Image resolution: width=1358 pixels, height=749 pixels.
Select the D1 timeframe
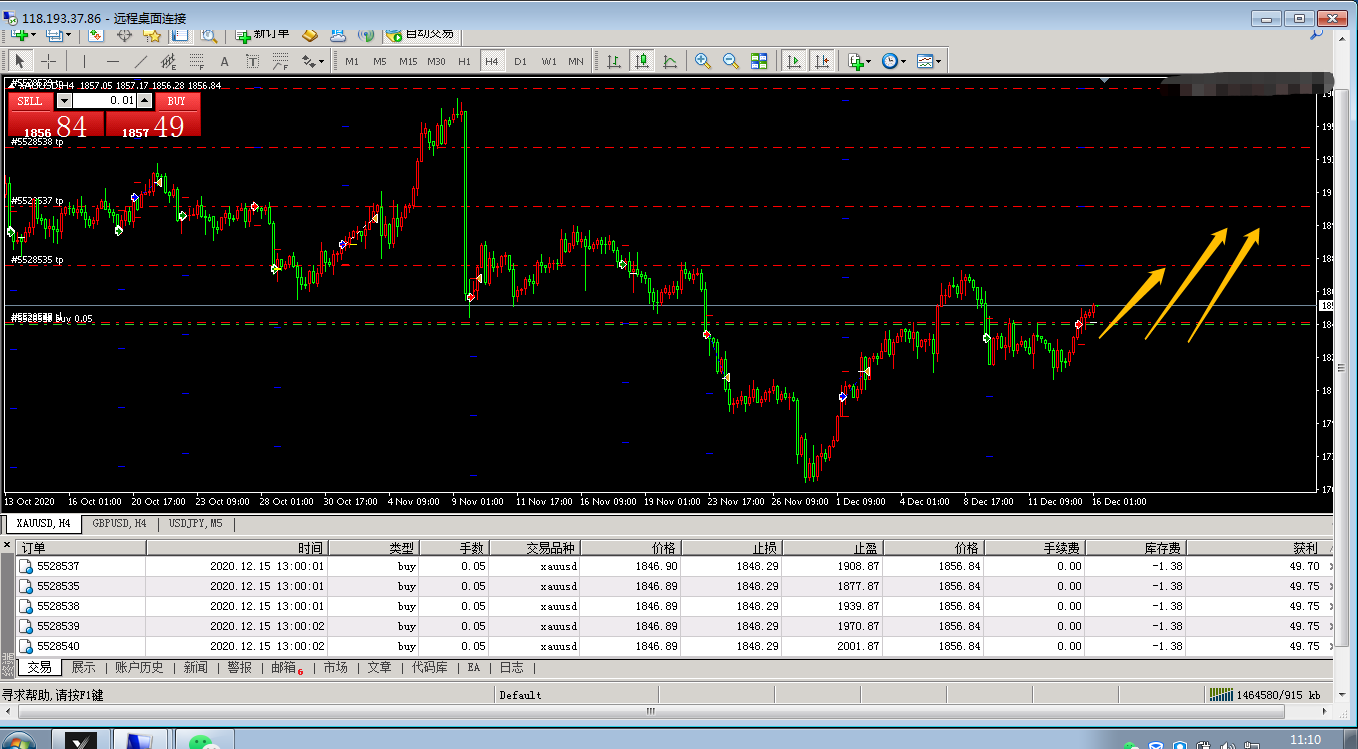tap(520, 61)
